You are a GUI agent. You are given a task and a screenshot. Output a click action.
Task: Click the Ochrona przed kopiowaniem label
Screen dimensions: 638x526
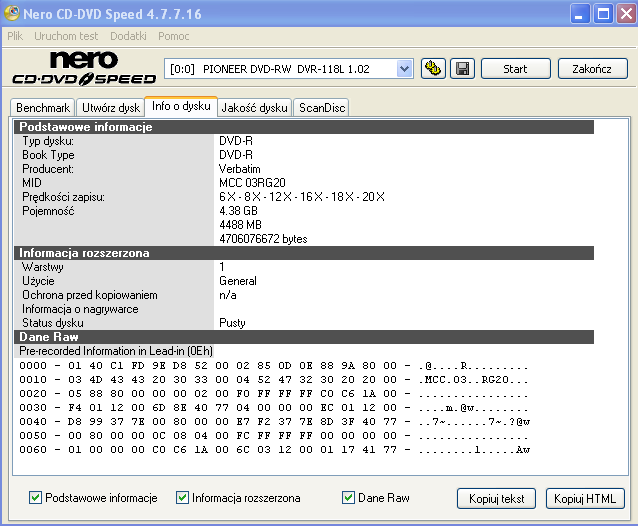[x=90, y=295]
